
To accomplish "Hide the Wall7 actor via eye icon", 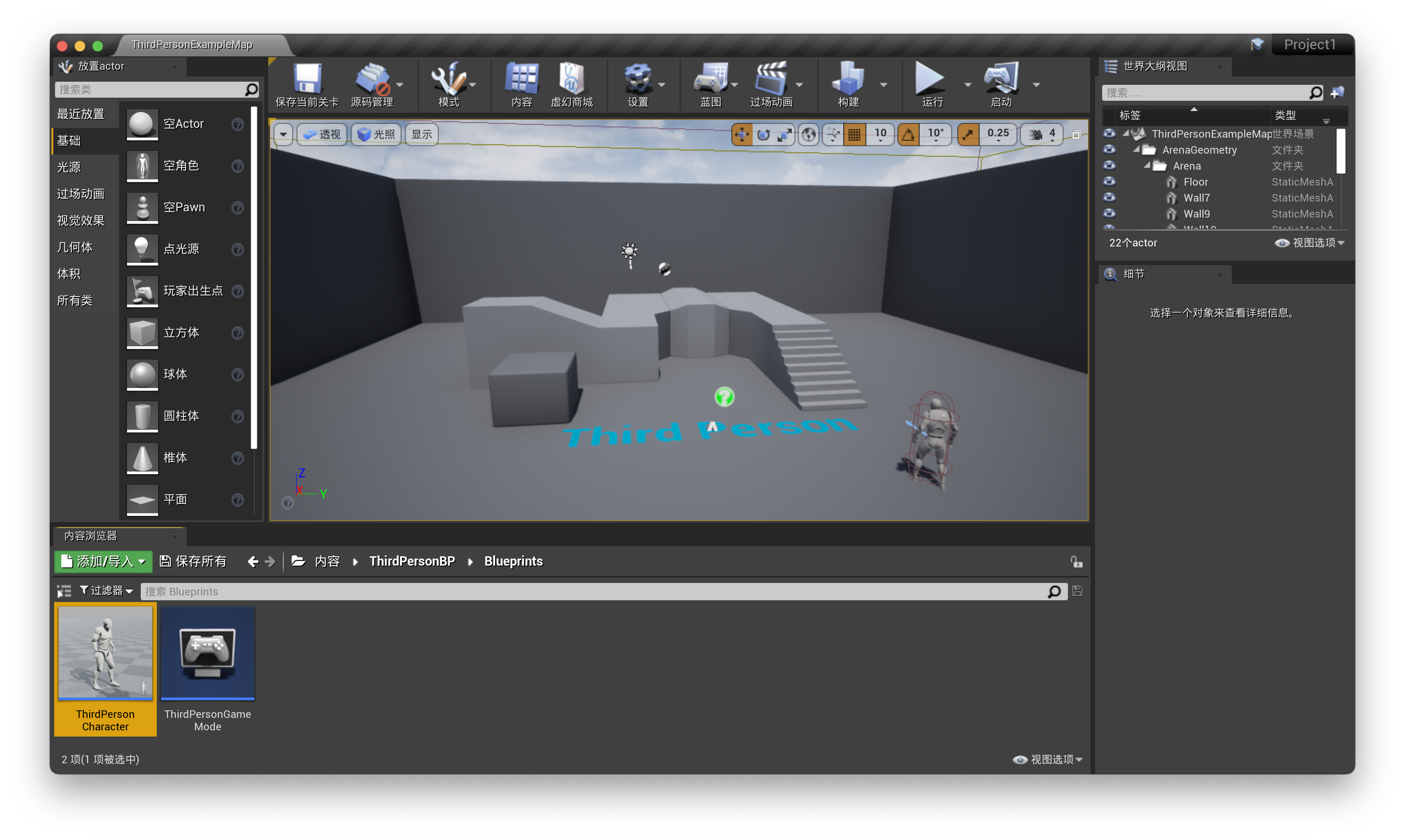I will (1109, 197).
